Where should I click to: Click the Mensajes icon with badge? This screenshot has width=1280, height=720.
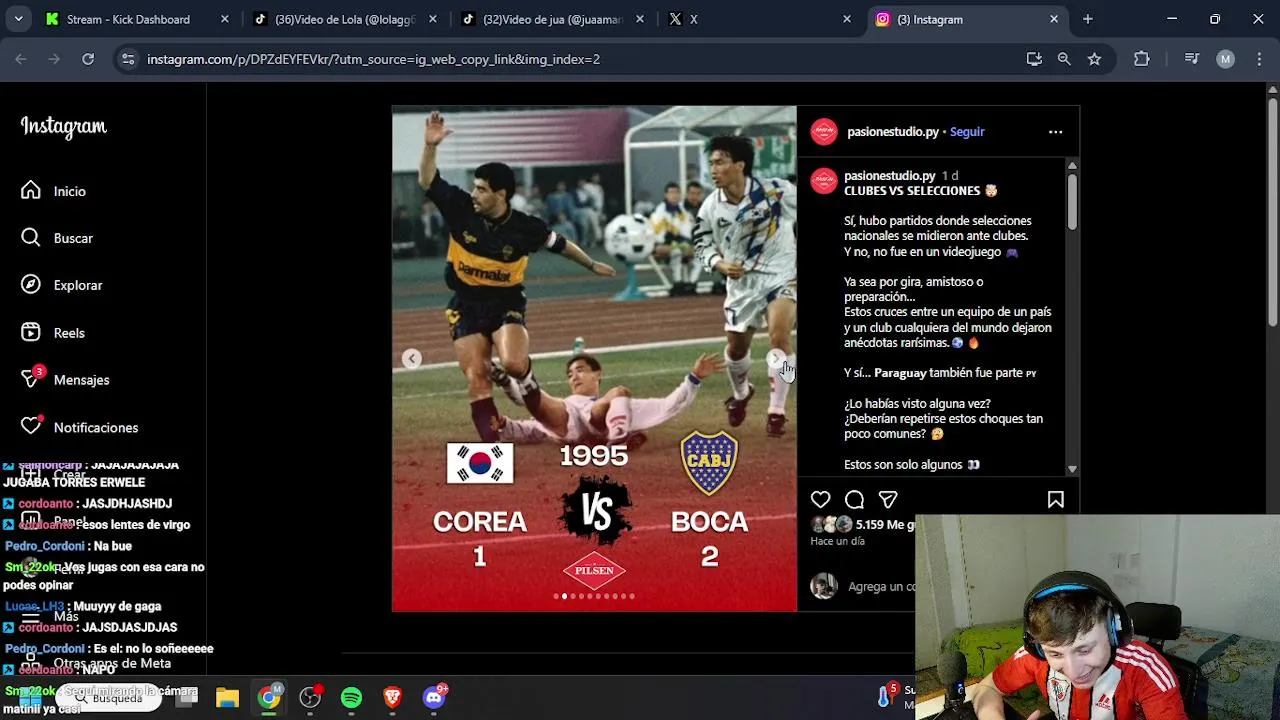pos(33,378)
